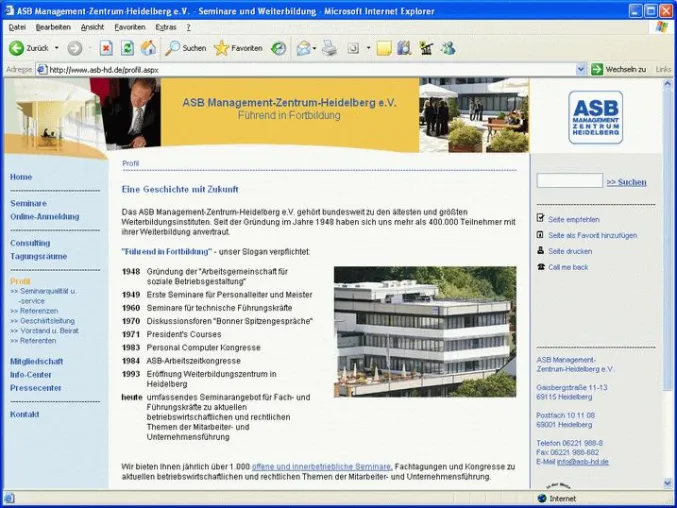
Task: Click the Research book icon in toolbar
Action: coord(404,48)
